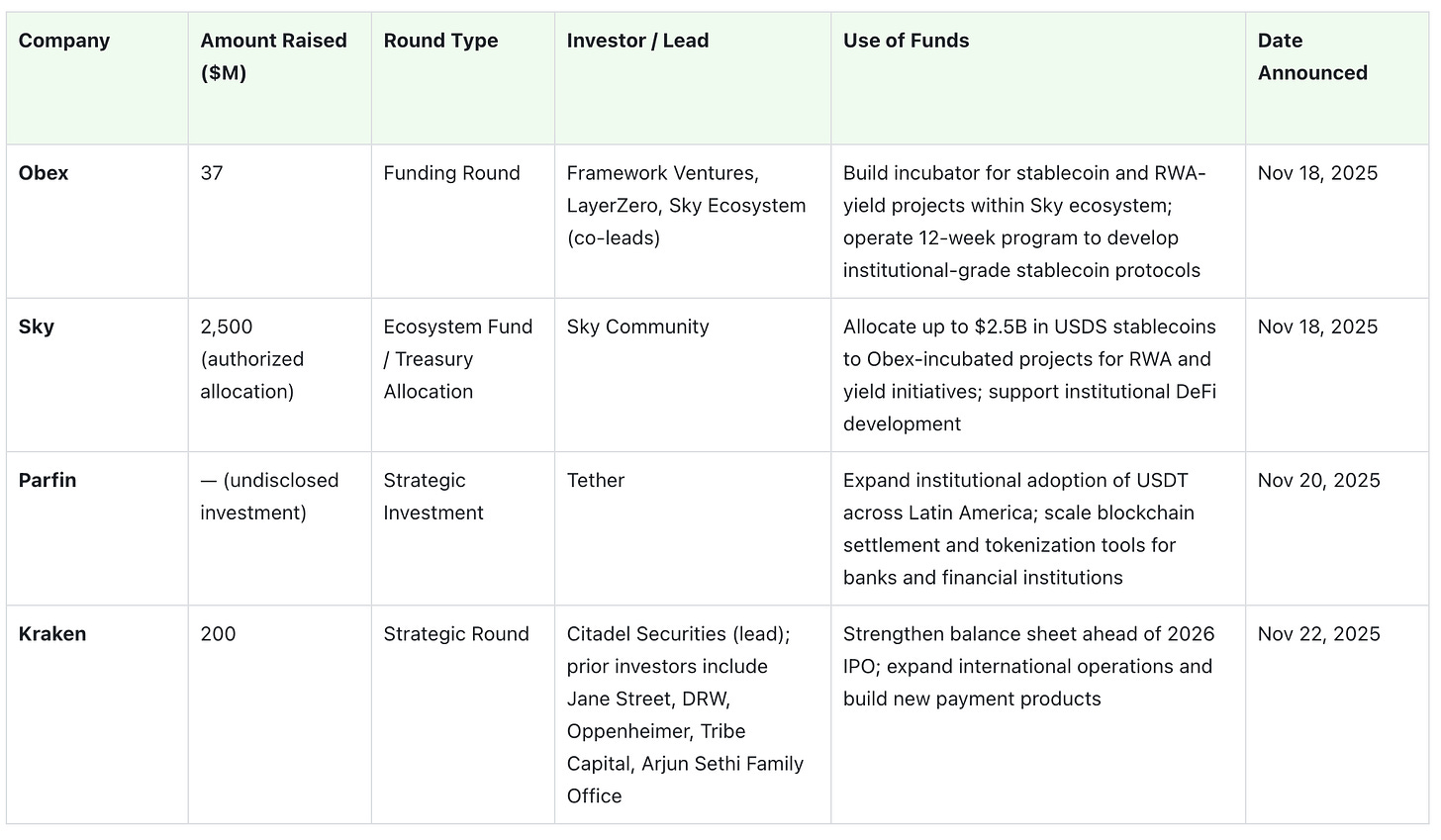Click Kraken's 200 amount cell
1441x840 pixels.
click(218, 634)
